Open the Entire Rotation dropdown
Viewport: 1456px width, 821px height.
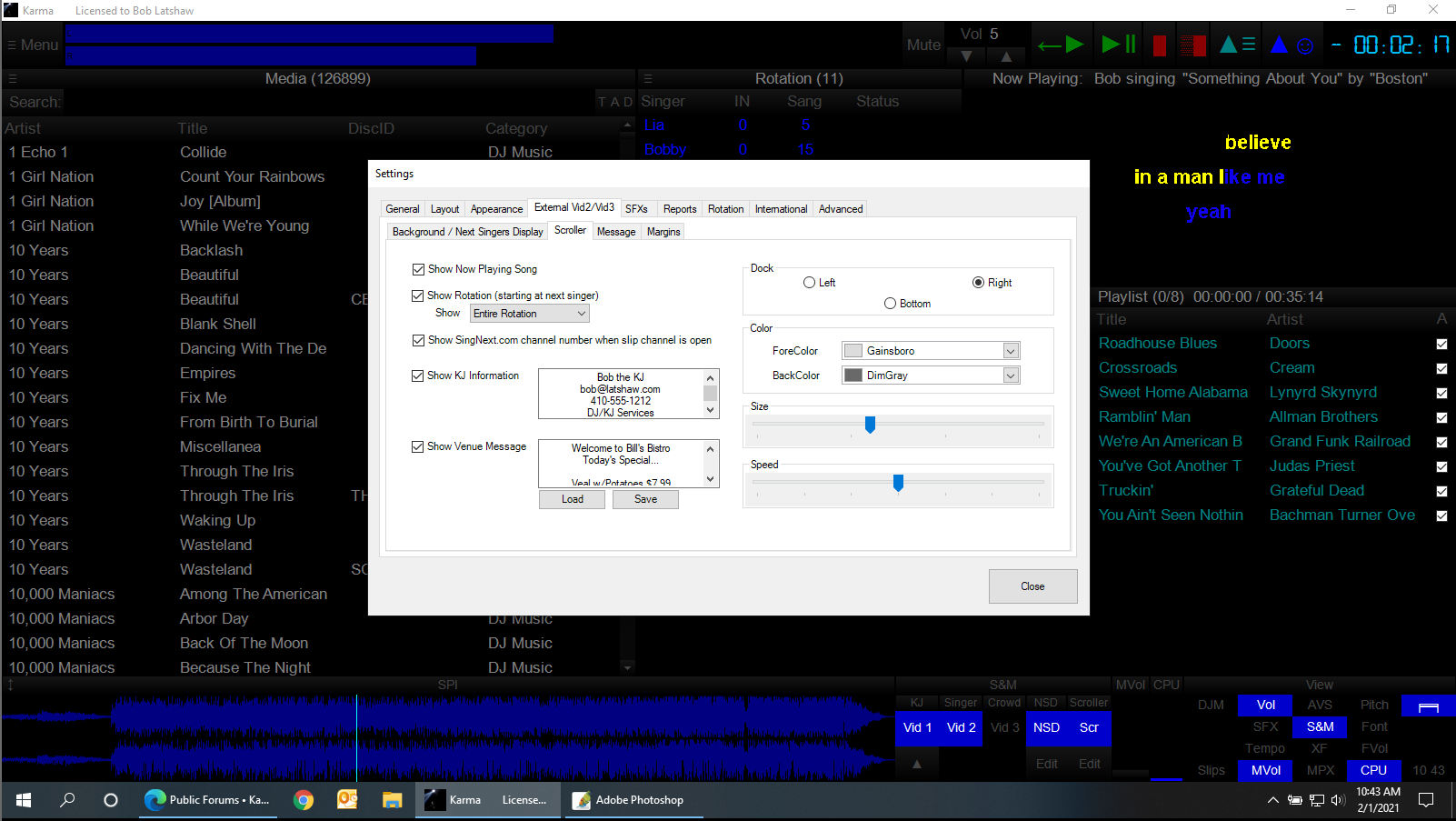[530, 314]
